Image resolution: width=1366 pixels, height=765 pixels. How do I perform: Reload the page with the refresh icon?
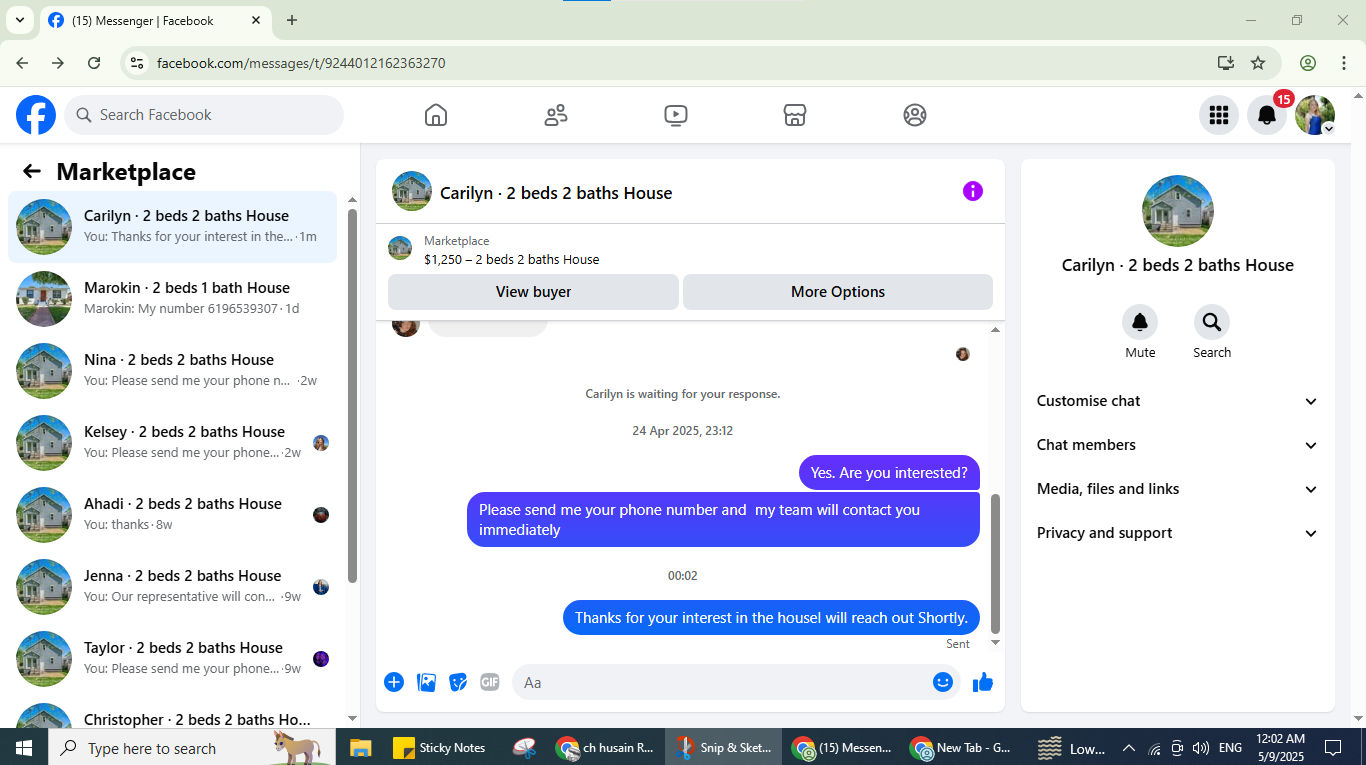94,63
